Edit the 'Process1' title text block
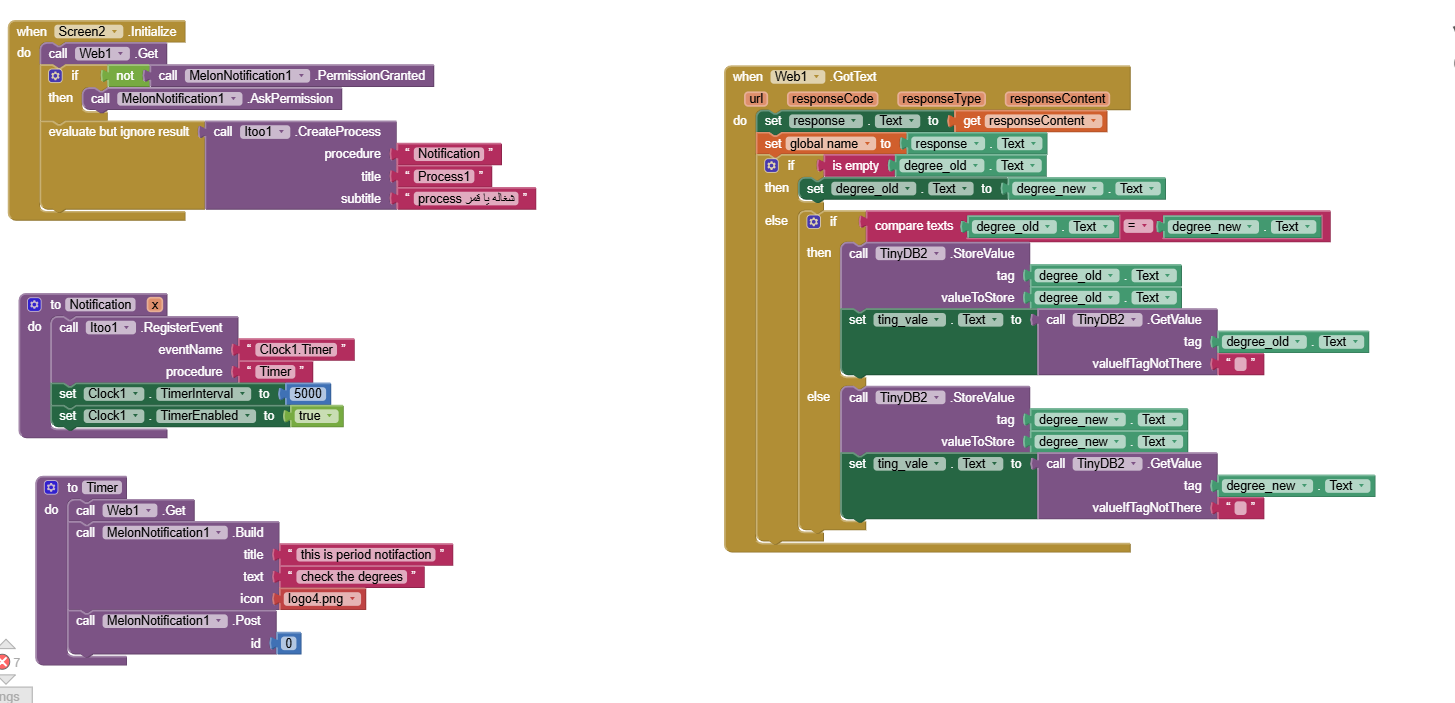The width and height of the screenshot is (1455, 703). coord(444,176)
